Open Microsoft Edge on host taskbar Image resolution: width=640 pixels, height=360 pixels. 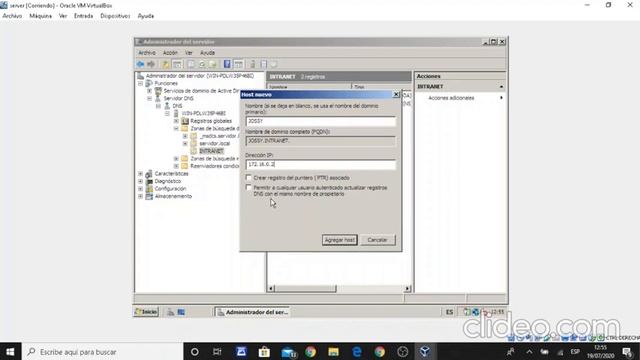[357, 351]
